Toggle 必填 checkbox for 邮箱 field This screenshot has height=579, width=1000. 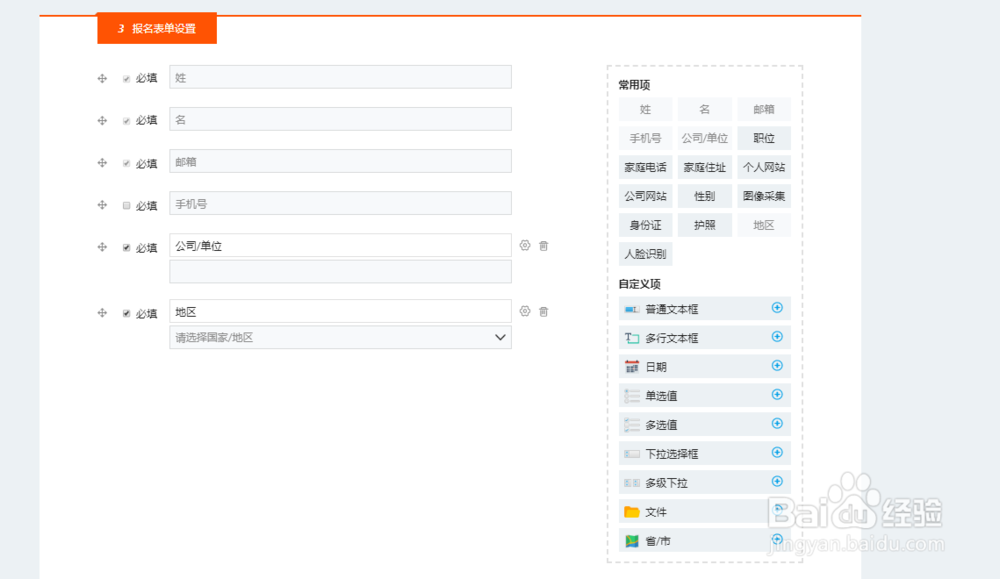point(126,163)
